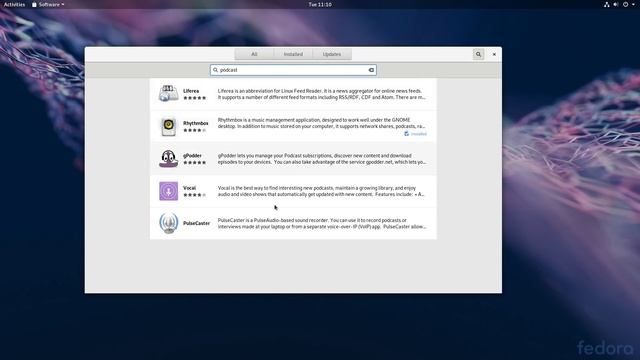Click the PulseCaster description text
Image resolution: width=640 pixels, height=360 pixels.
pyautogui.click(x=322, y=223)
